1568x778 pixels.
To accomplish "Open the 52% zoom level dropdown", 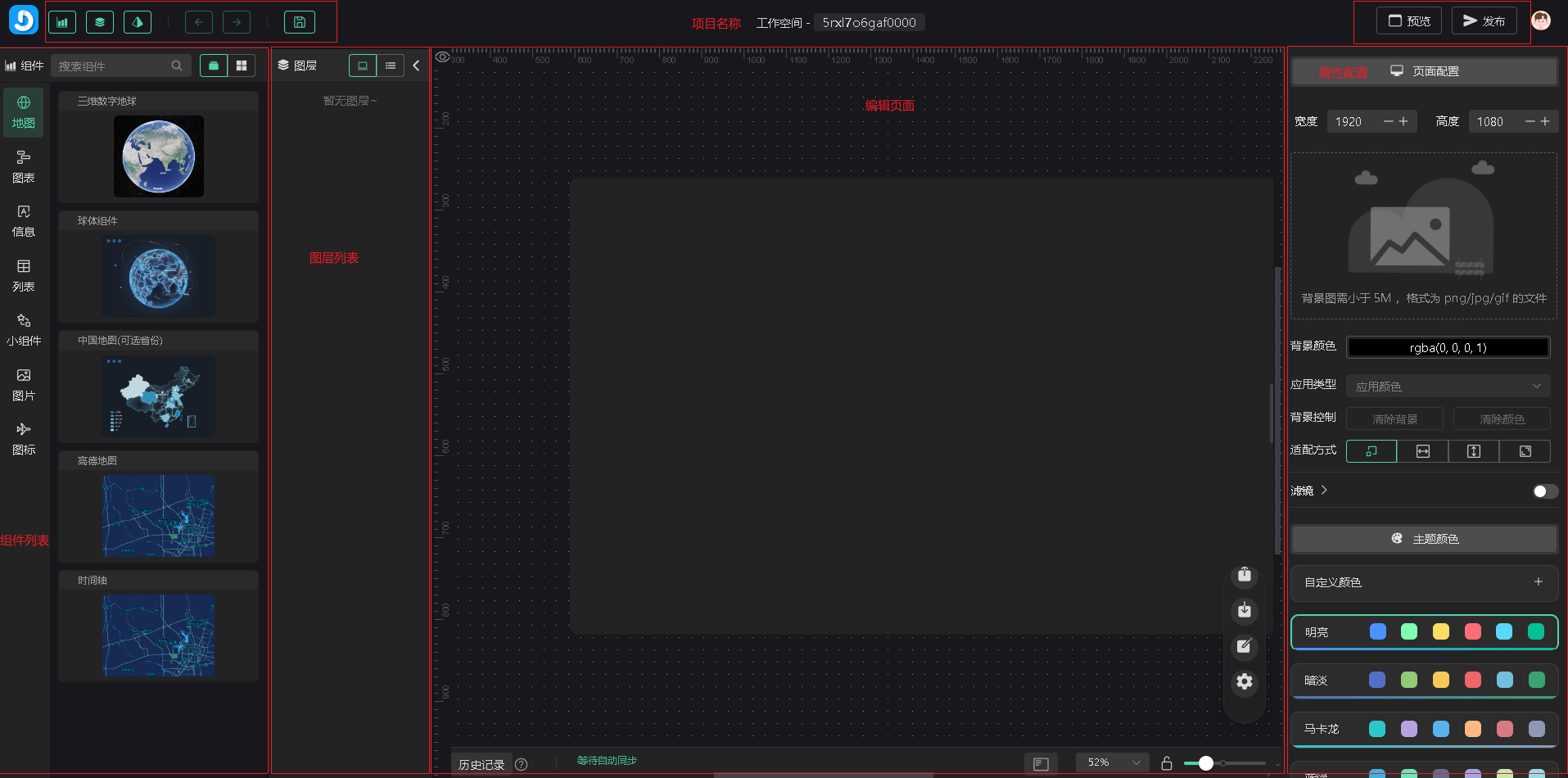I will pos(1112,762).
